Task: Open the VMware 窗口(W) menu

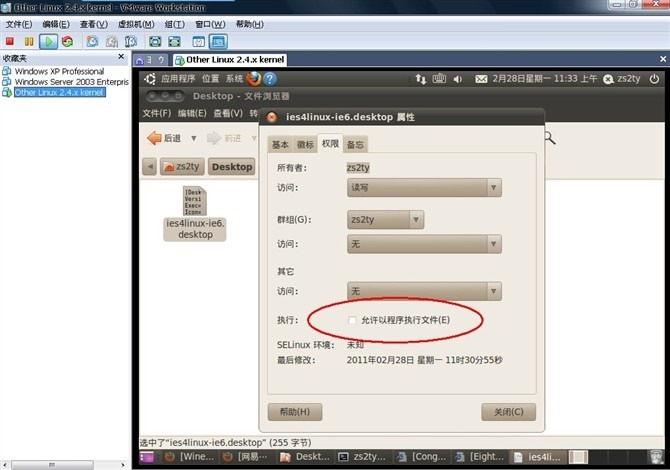Action: pos(210,24)
